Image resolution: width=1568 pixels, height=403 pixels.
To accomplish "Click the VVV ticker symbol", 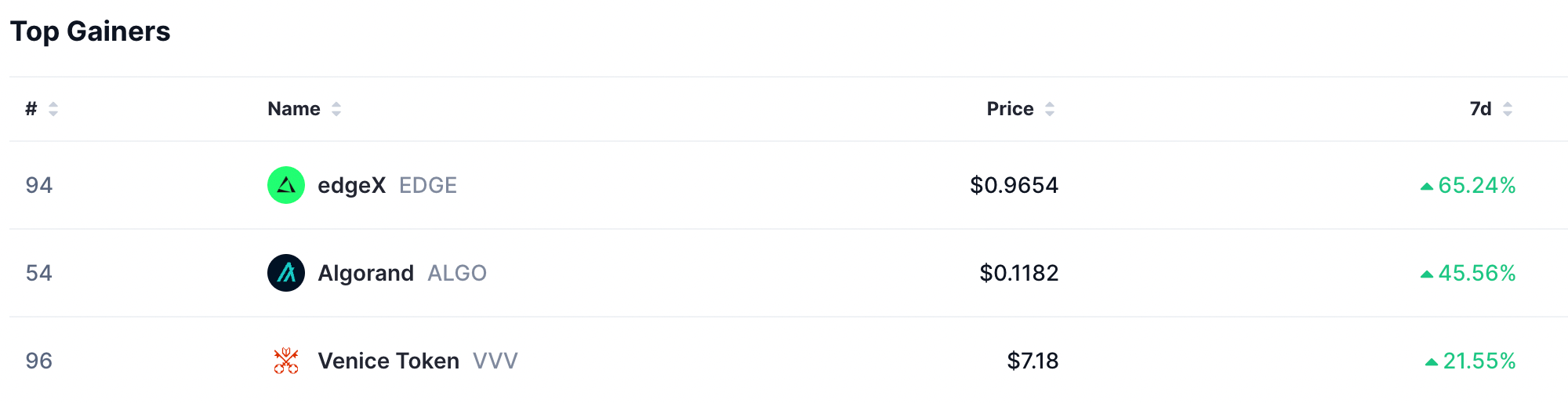I will tap(495, 361).
